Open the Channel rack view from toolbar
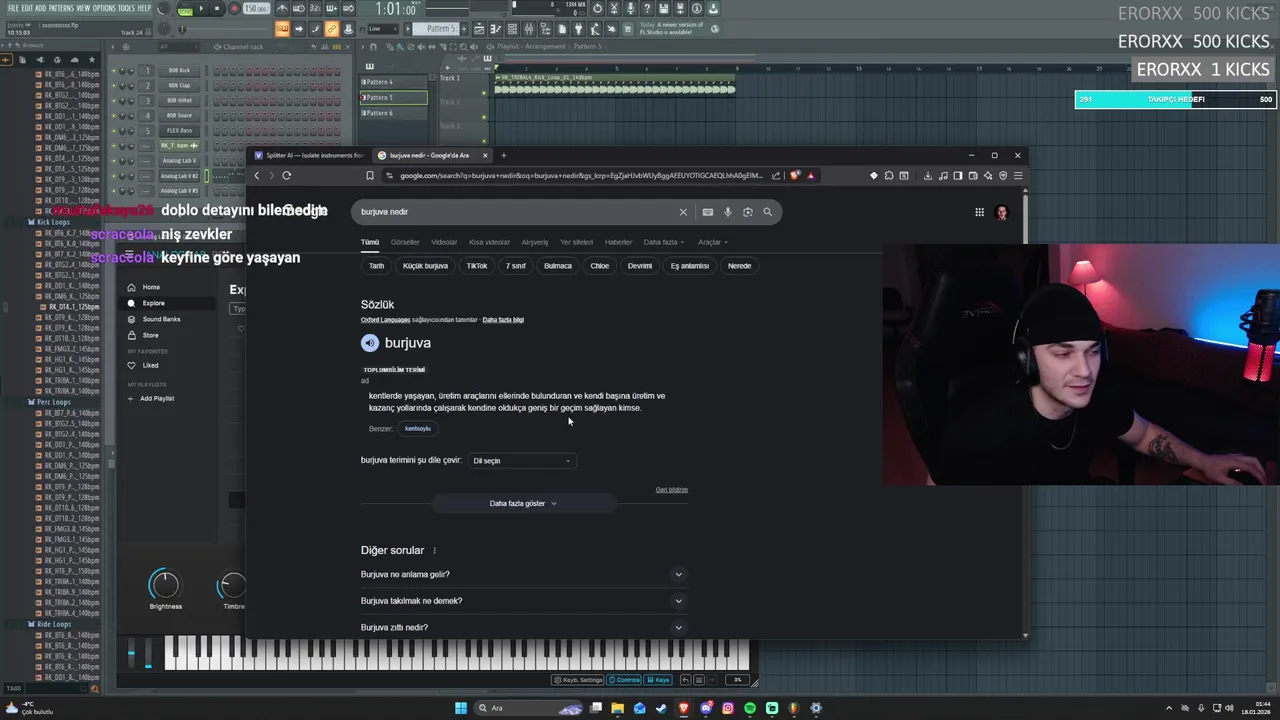 coord(512,29)
